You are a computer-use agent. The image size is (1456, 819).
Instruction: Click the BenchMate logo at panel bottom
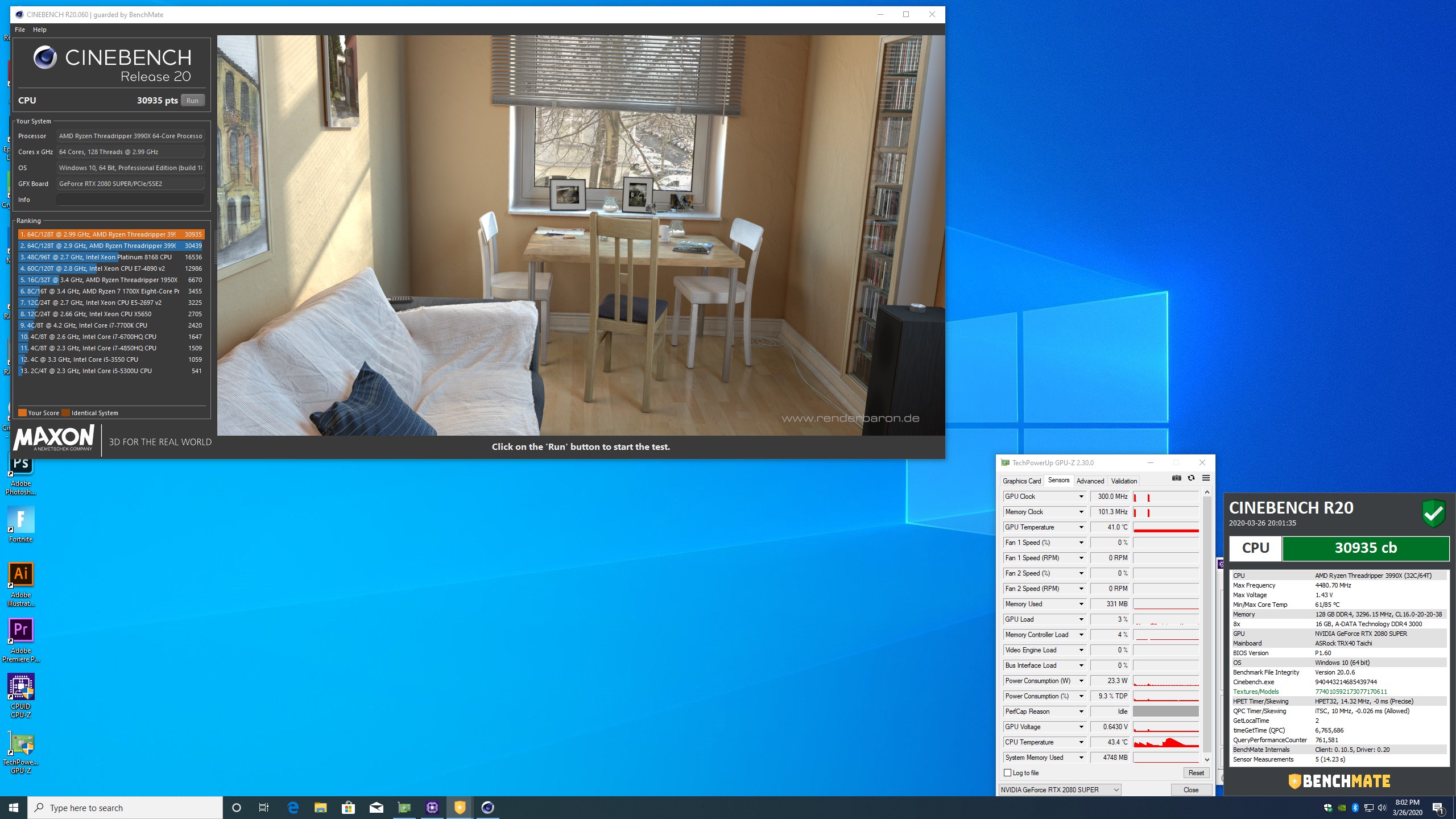(1339, 781)
